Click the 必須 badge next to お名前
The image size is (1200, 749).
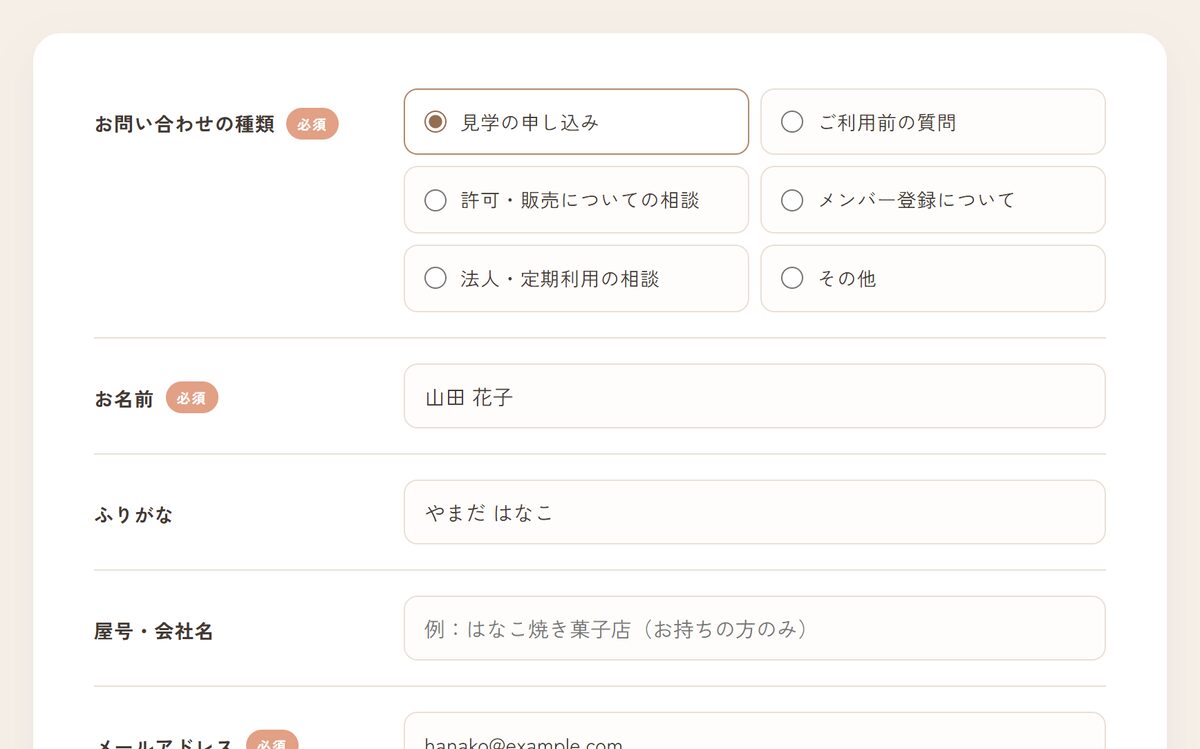pos(192,398)
